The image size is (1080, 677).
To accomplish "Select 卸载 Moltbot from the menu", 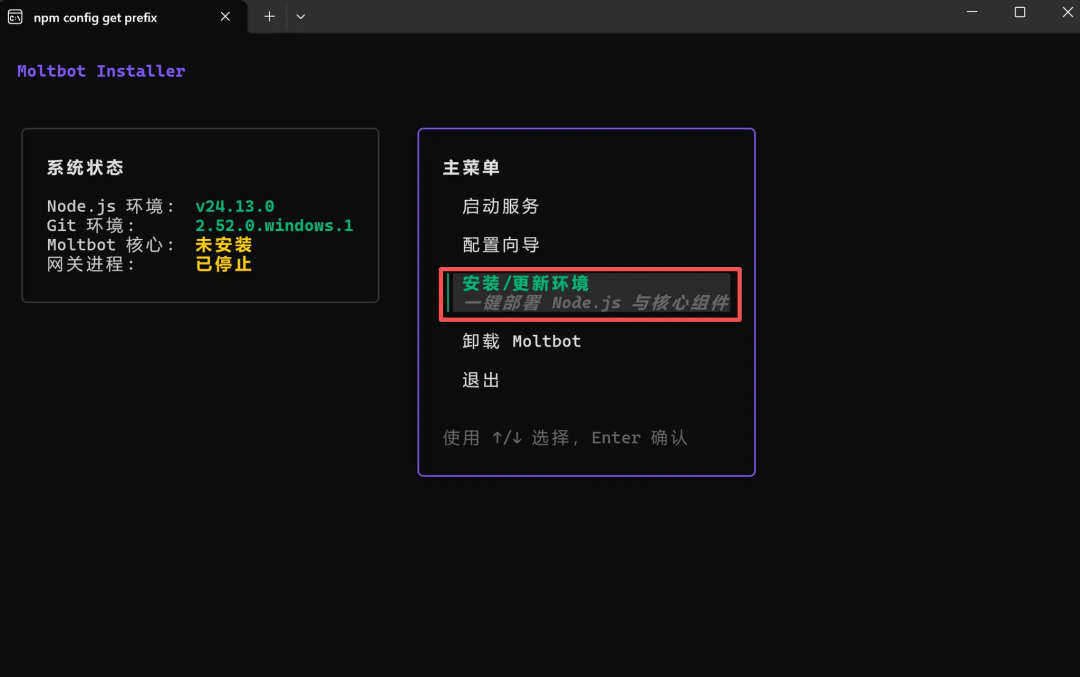I will click(x=521, y=341).
